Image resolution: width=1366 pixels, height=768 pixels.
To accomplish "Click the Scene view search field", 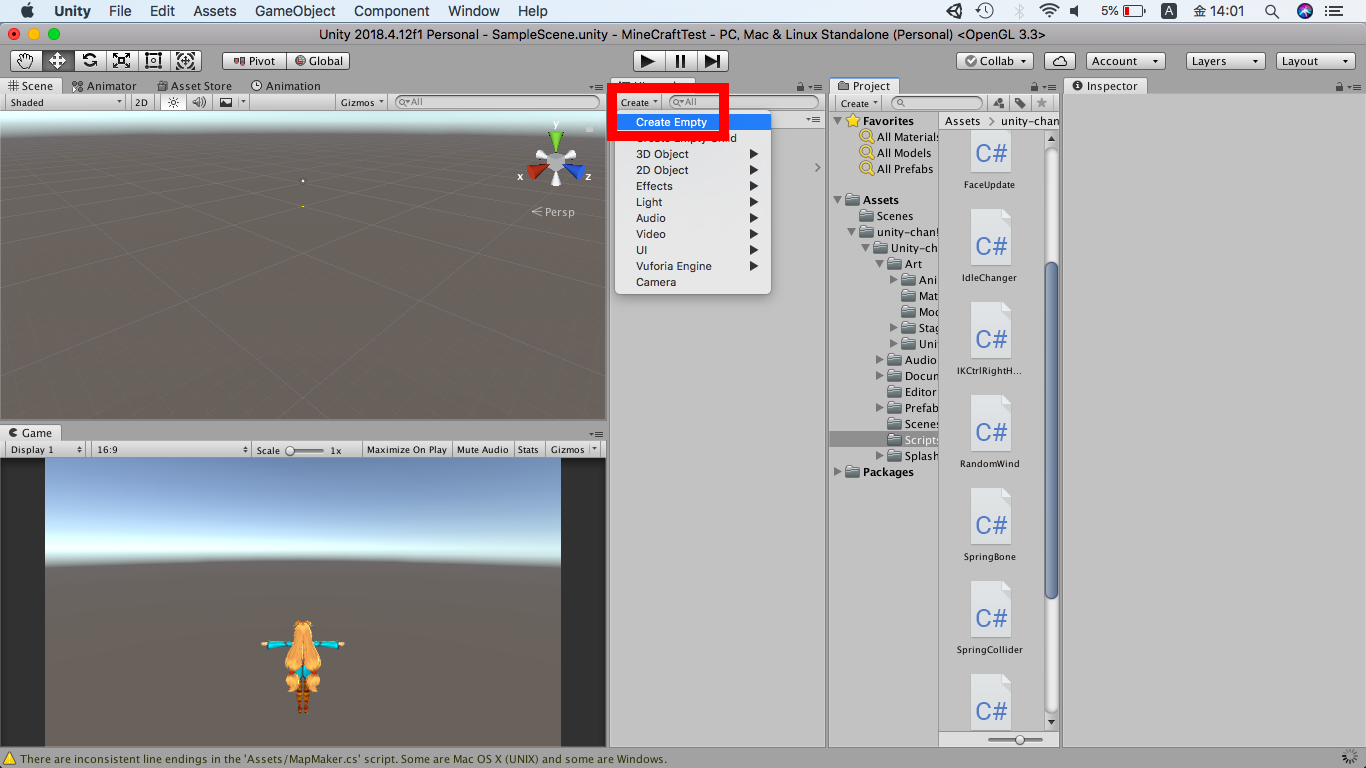I will click(497, 102).
